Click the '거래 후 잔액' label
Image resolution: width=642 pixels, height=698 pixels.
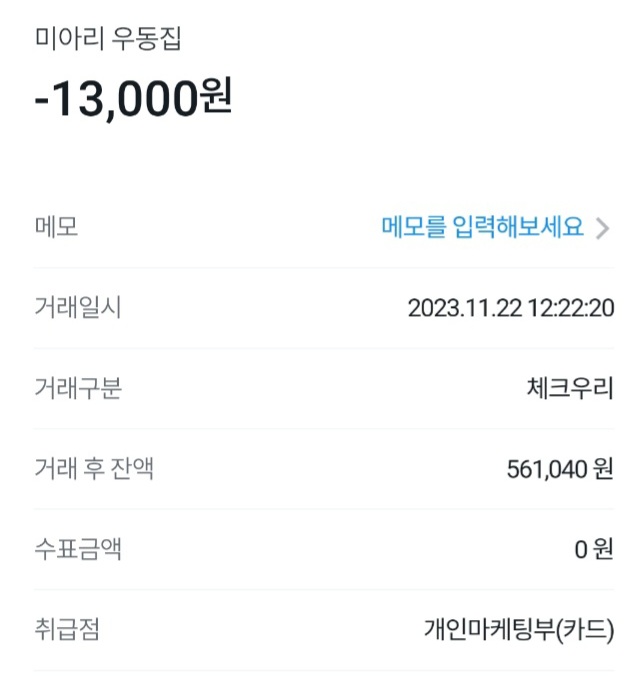click(x=94, y=468)
